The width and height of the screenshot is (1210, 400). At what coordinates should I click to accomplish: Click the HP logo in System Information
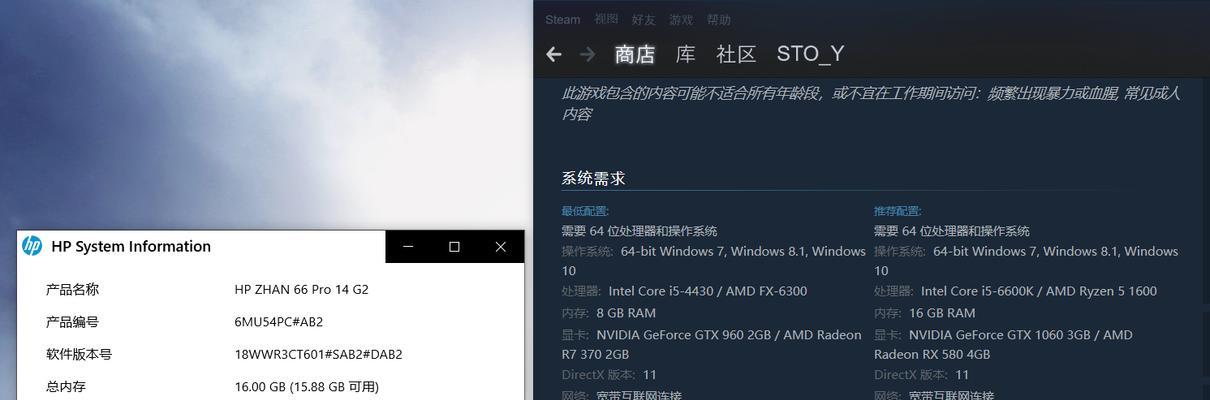(x=32, y=246)
